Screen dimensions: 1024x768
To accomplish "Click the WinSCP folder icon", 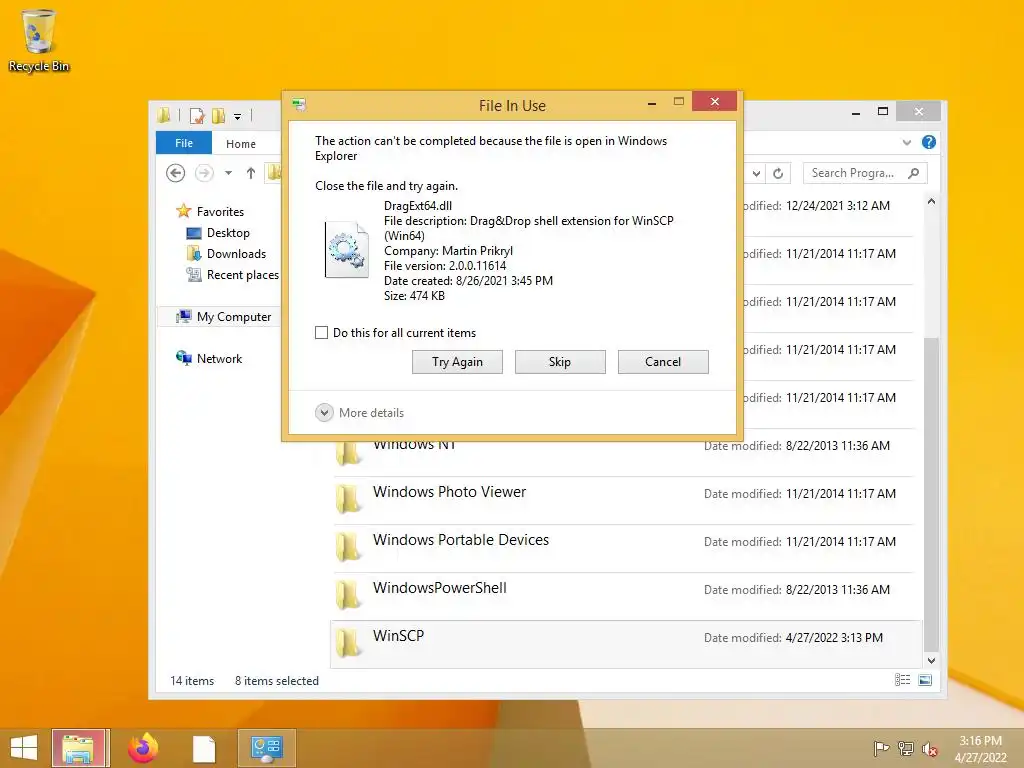I will point(348,643).
